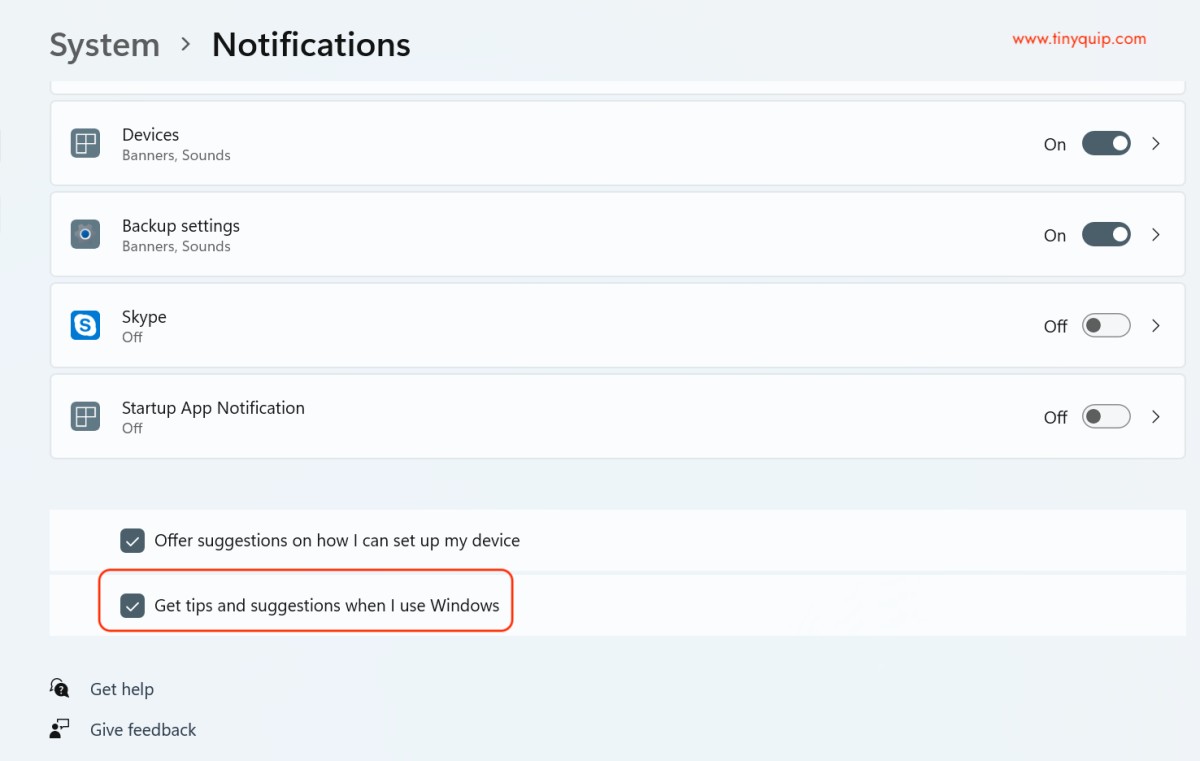Switch on Startup App Notification toggle
Viewport: 1200px width, 761px height.
pyautogui.click(x=1106, y=417)
